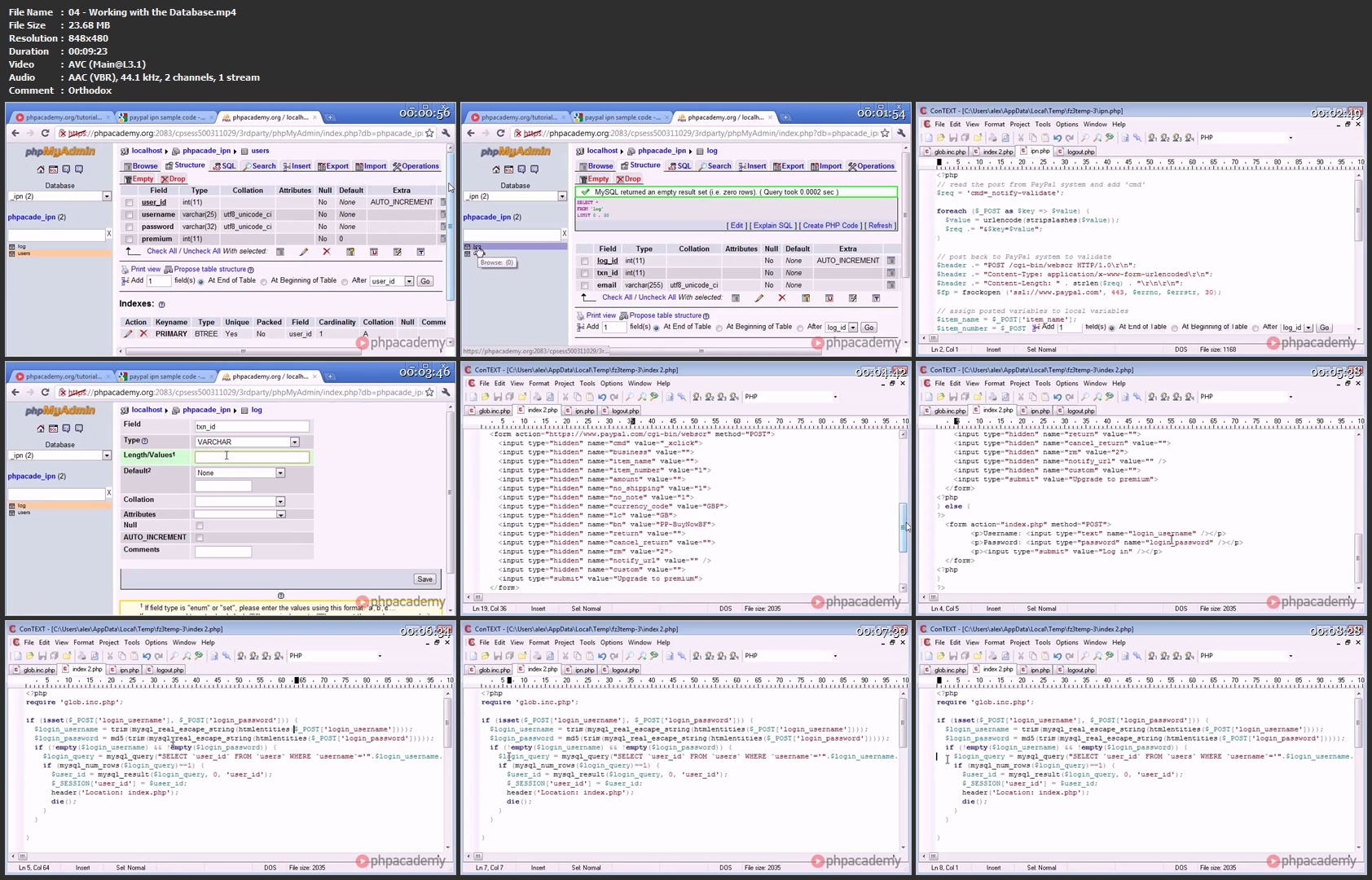
Task: Open SQL query window icon in 00:00:56 frame
Action: [x=53, y=169]
